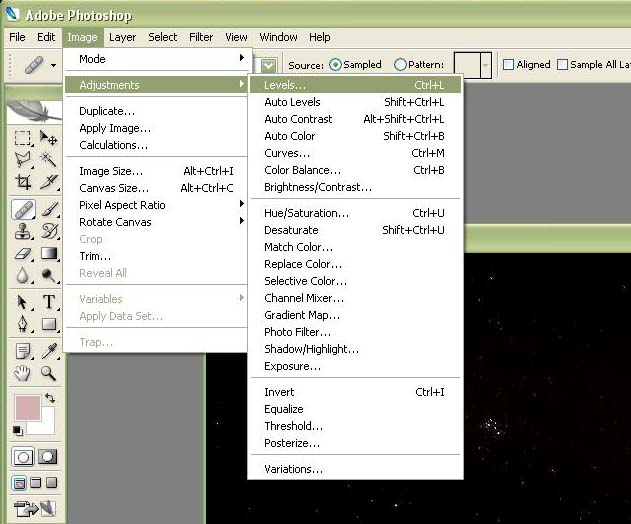The image size is (631, 524).
Task: Click the pattern preview swatch
Action: 467,65
